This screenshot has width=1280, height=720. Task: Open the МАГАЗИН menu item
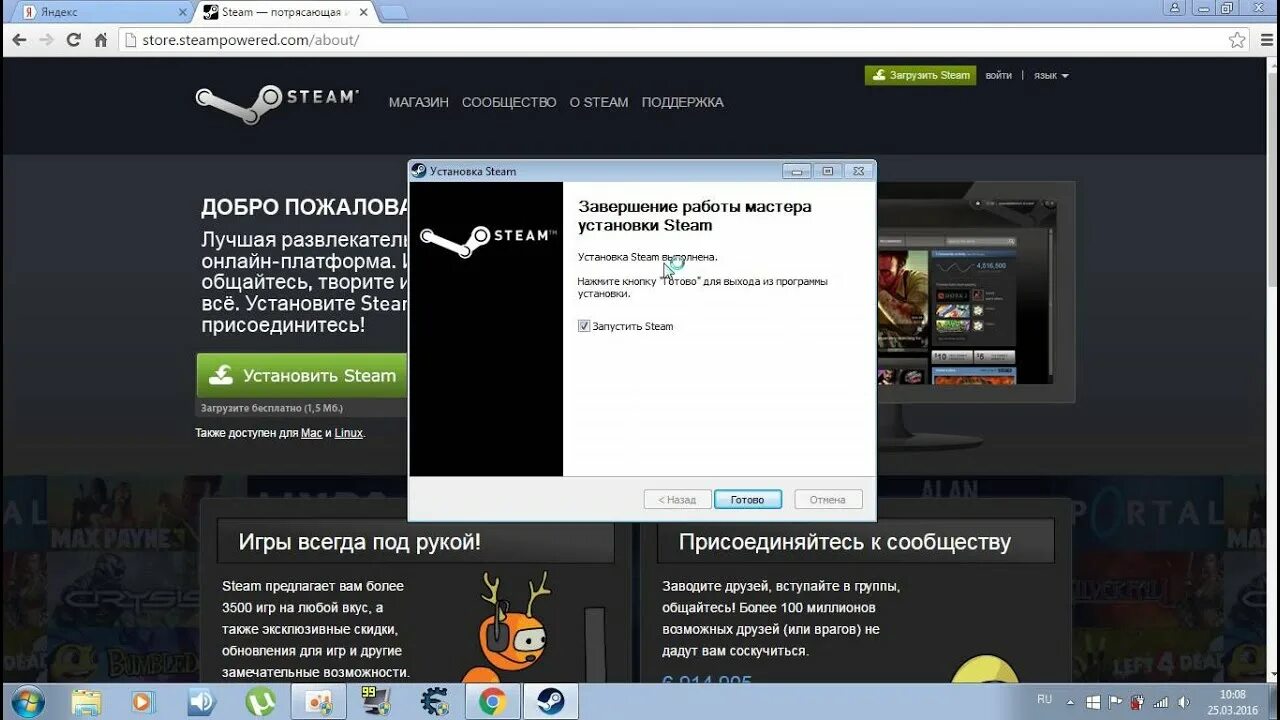tap(418, 102)
